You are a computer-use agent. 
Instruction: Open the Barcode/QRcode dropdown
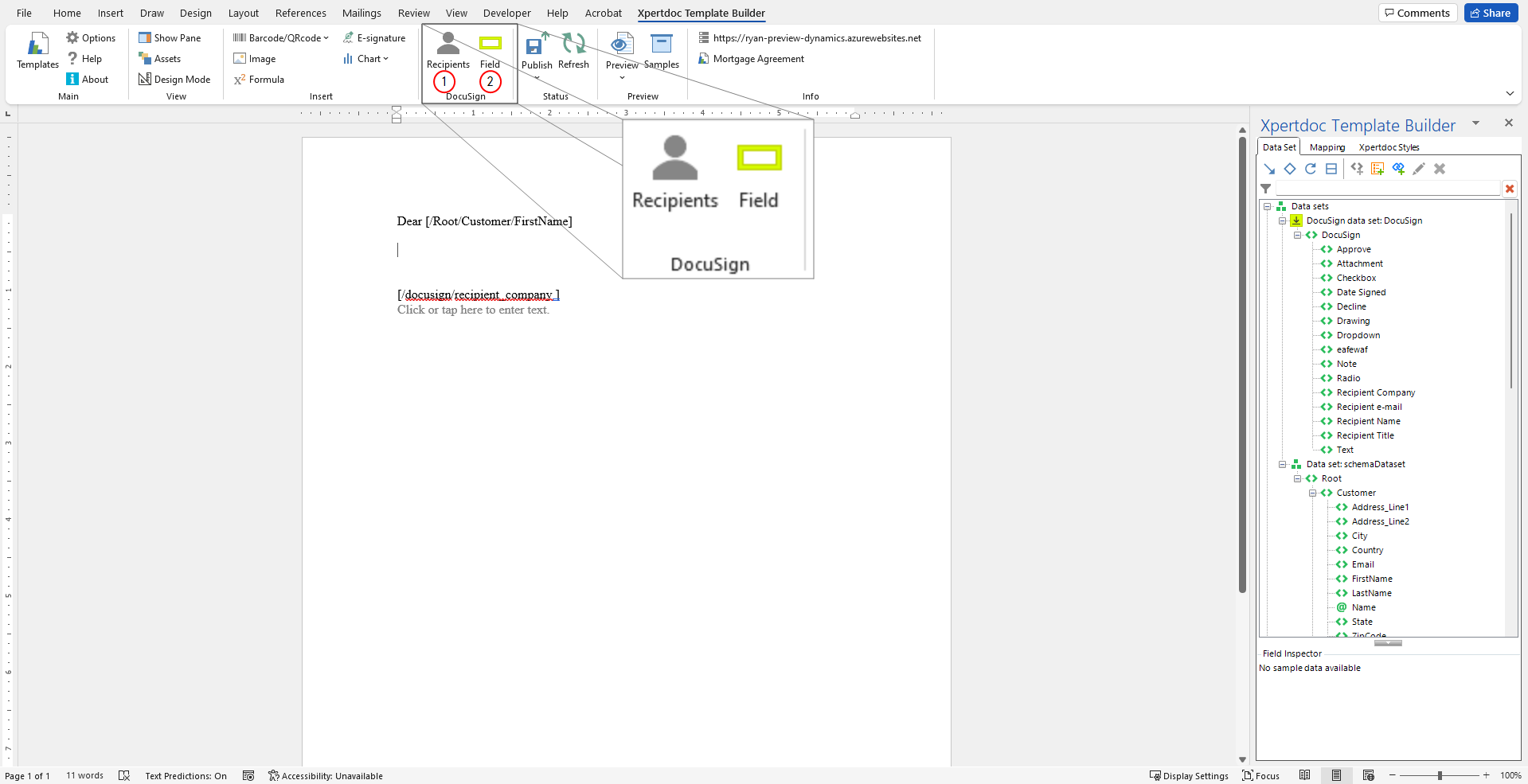tap(280, 37)
